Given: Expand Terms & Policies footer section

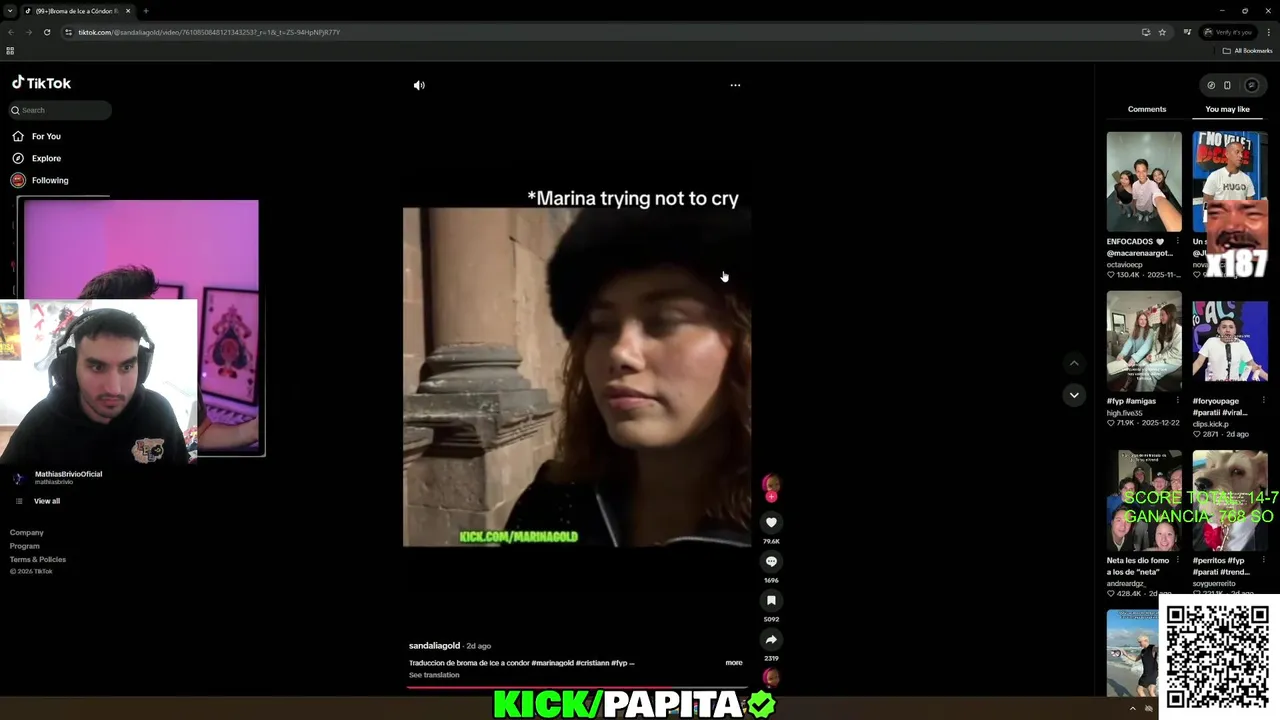Looking at the screenshot, I should (x=38, y=559).
